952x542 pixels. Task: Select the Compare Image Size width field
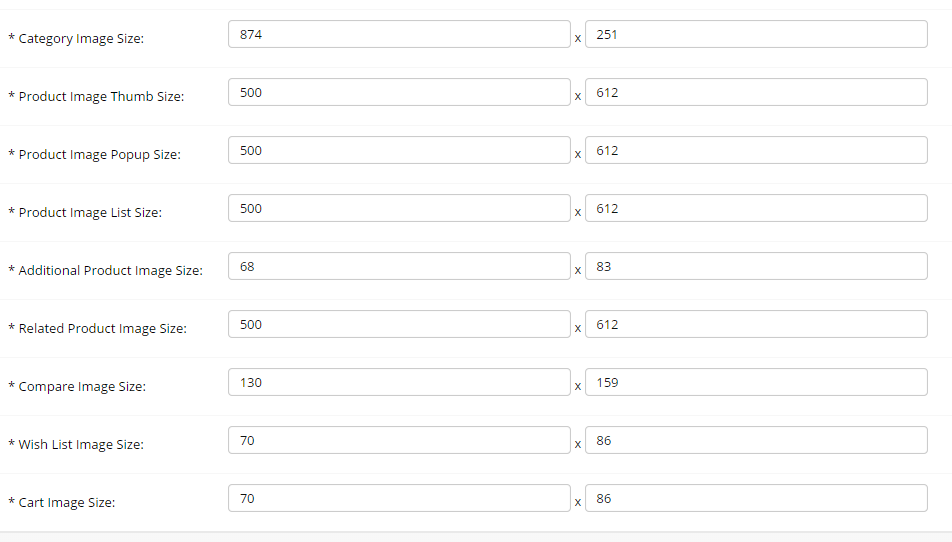pyautogui.click(x=399, y=383)
